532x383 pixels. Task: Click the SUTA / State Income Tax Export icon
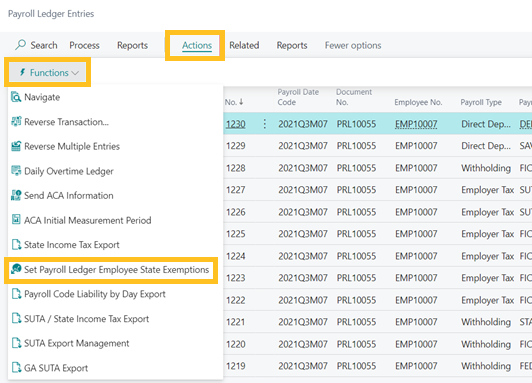tap(16, 319)
